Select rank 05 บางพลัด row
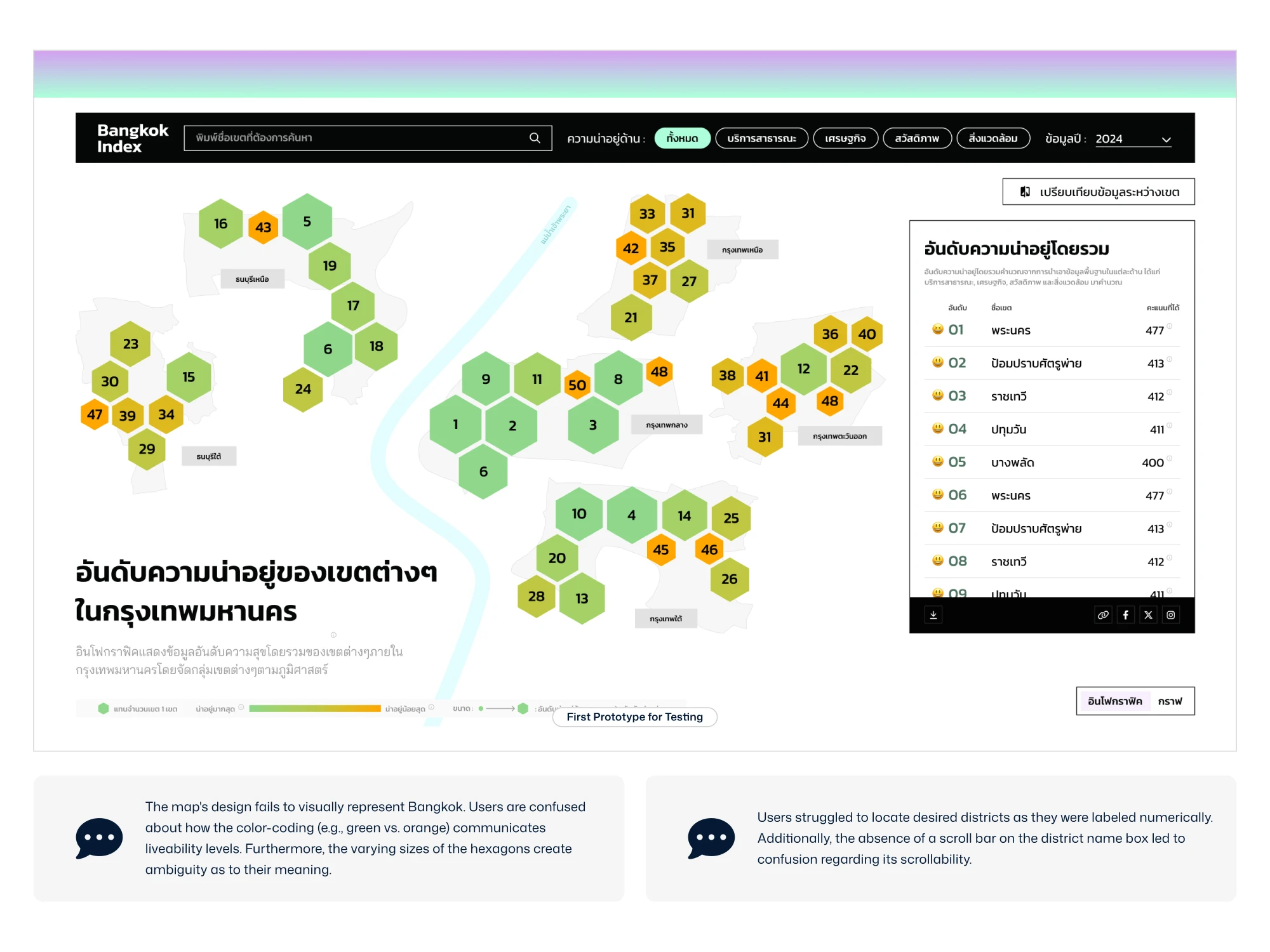 tap(1052, 462)
